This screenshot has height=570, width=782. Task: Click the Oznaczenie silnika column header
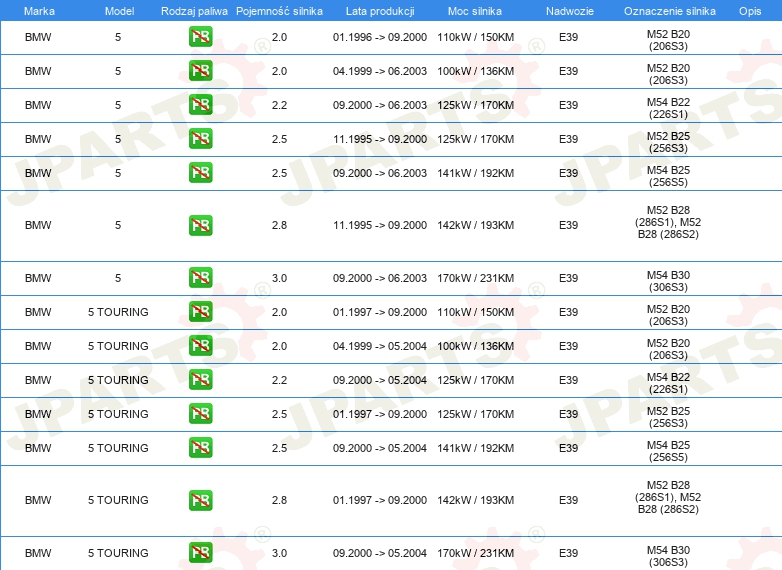[x=670, y=11]
